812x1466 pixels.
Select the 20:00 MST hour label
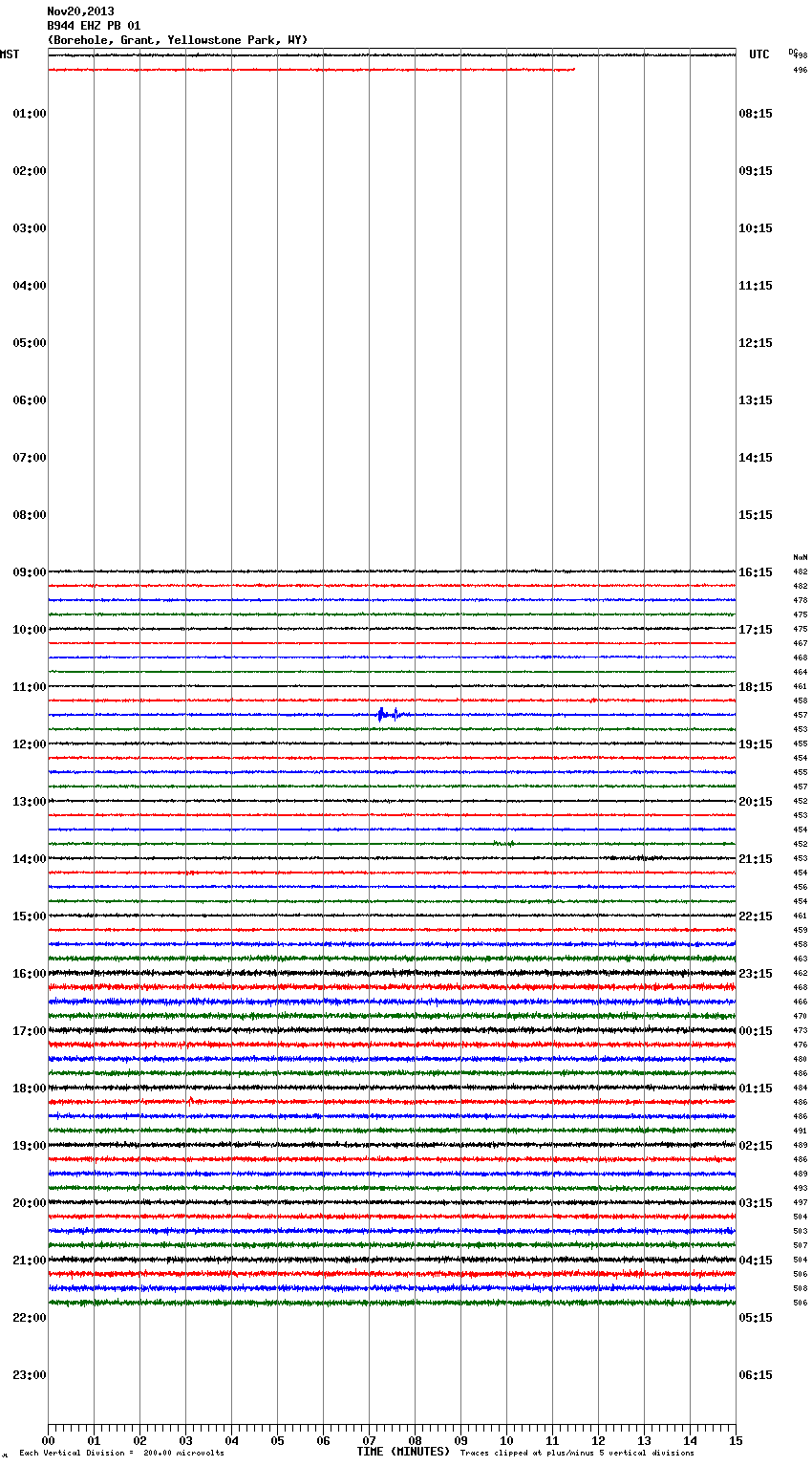coord(30,1203)
